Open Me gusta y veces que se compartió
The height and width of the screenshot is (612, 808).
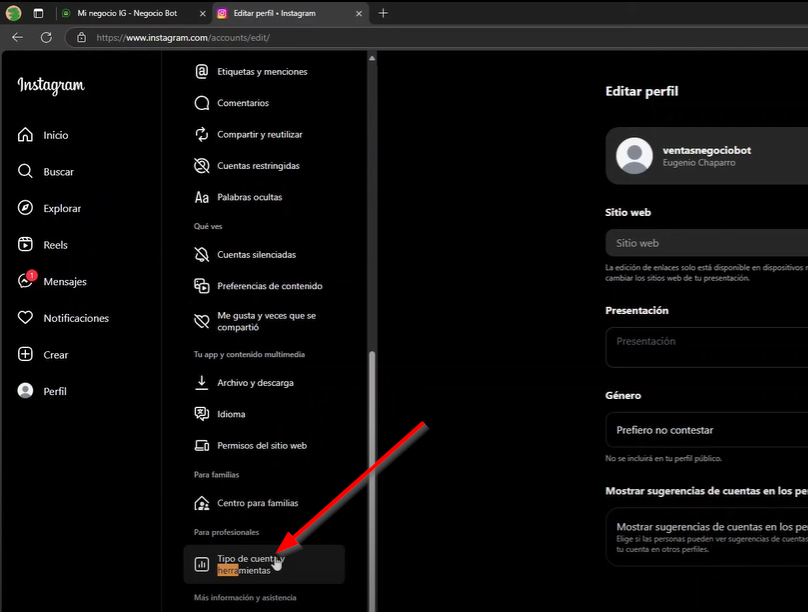click(x=264, y=321)
